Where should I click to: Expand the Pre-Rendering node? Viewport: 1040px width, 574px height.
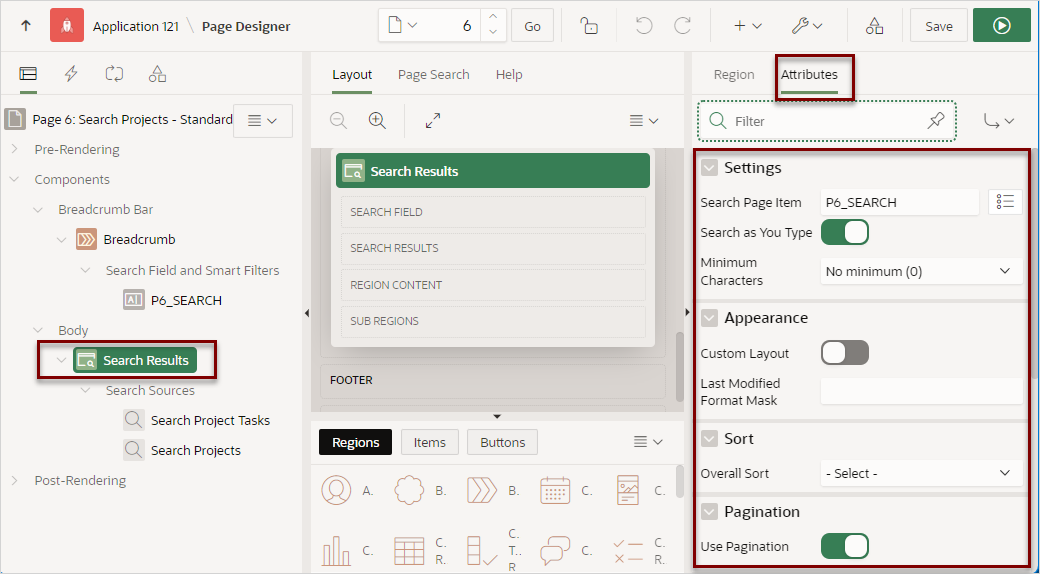[x=15, y=149]
